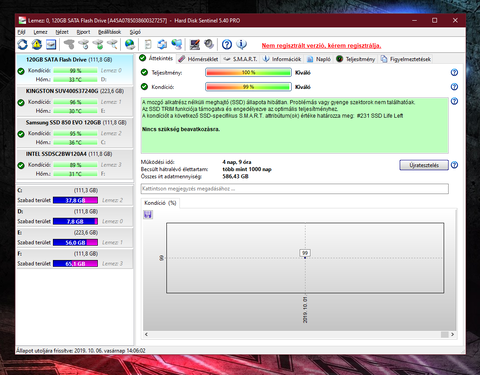
Task: Click the blue question mark toolbar help icon
Action: click(227, 44)
